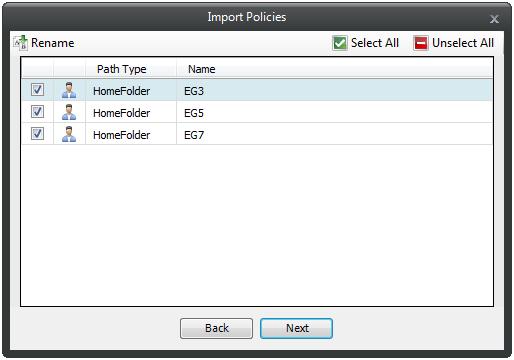This screenshot has width=514, height=360.
Task: Toggle the checkbox for policy EG5
Action: (37, 112)
